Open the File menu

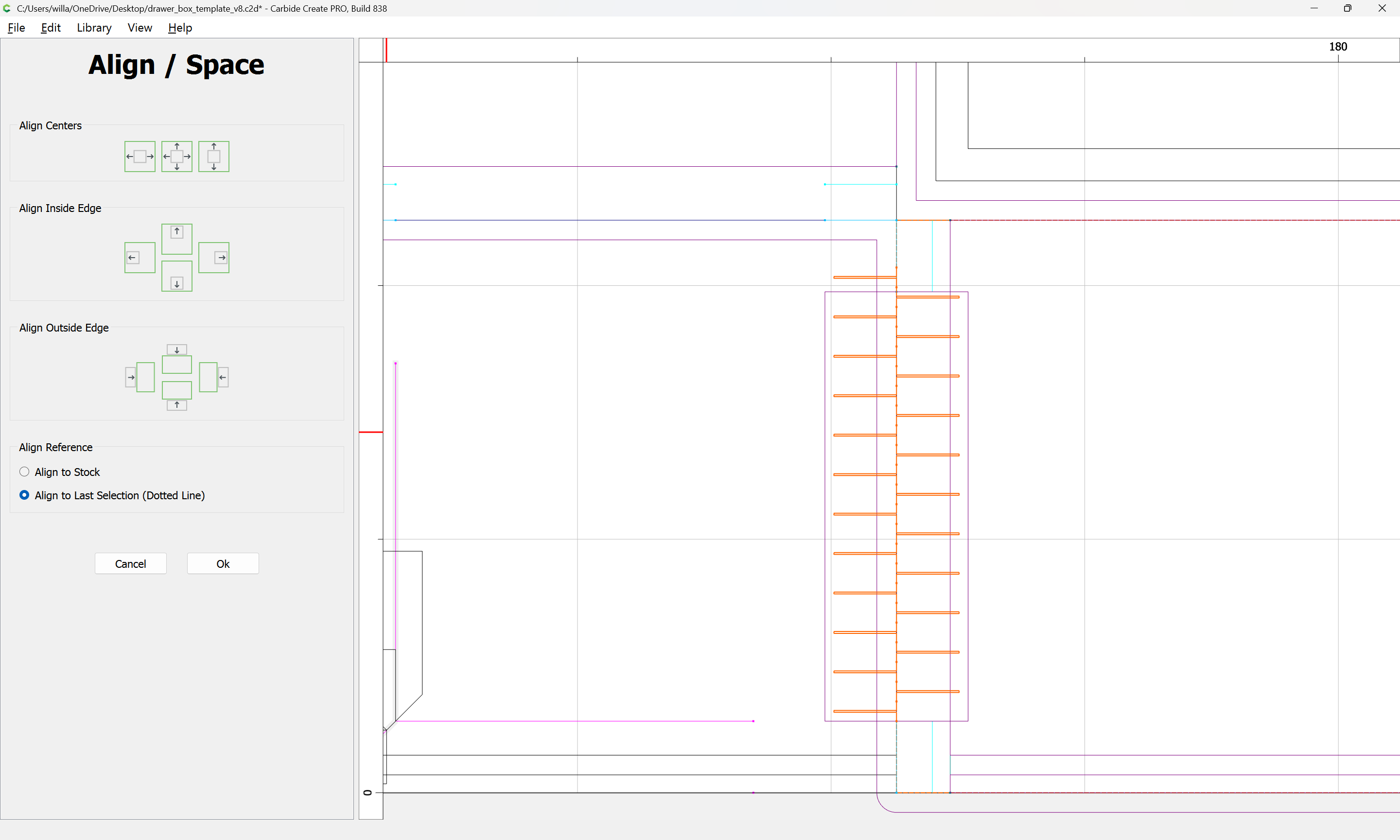(x=16, y=28)
